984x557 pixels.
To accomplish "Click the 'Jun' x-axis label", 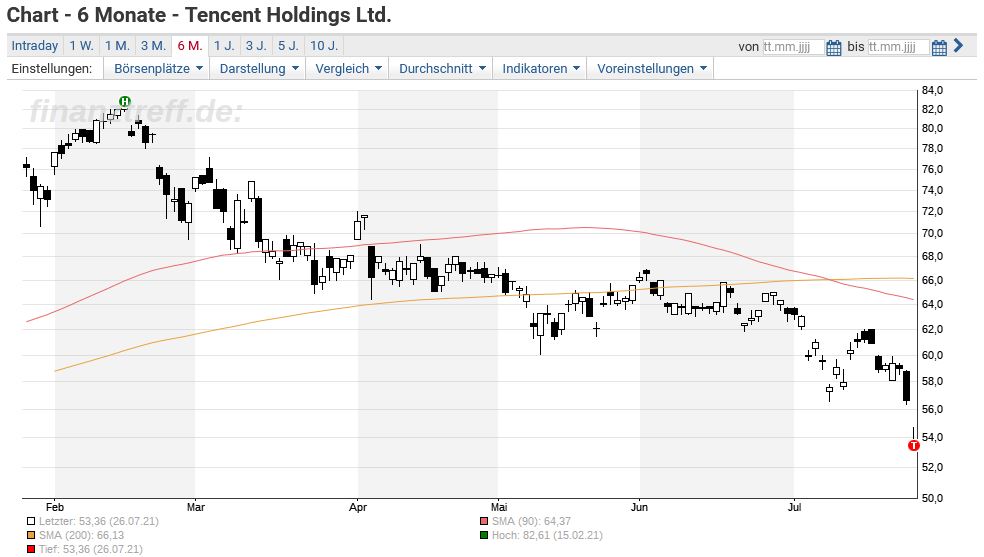I will click(x=639, y=507).
